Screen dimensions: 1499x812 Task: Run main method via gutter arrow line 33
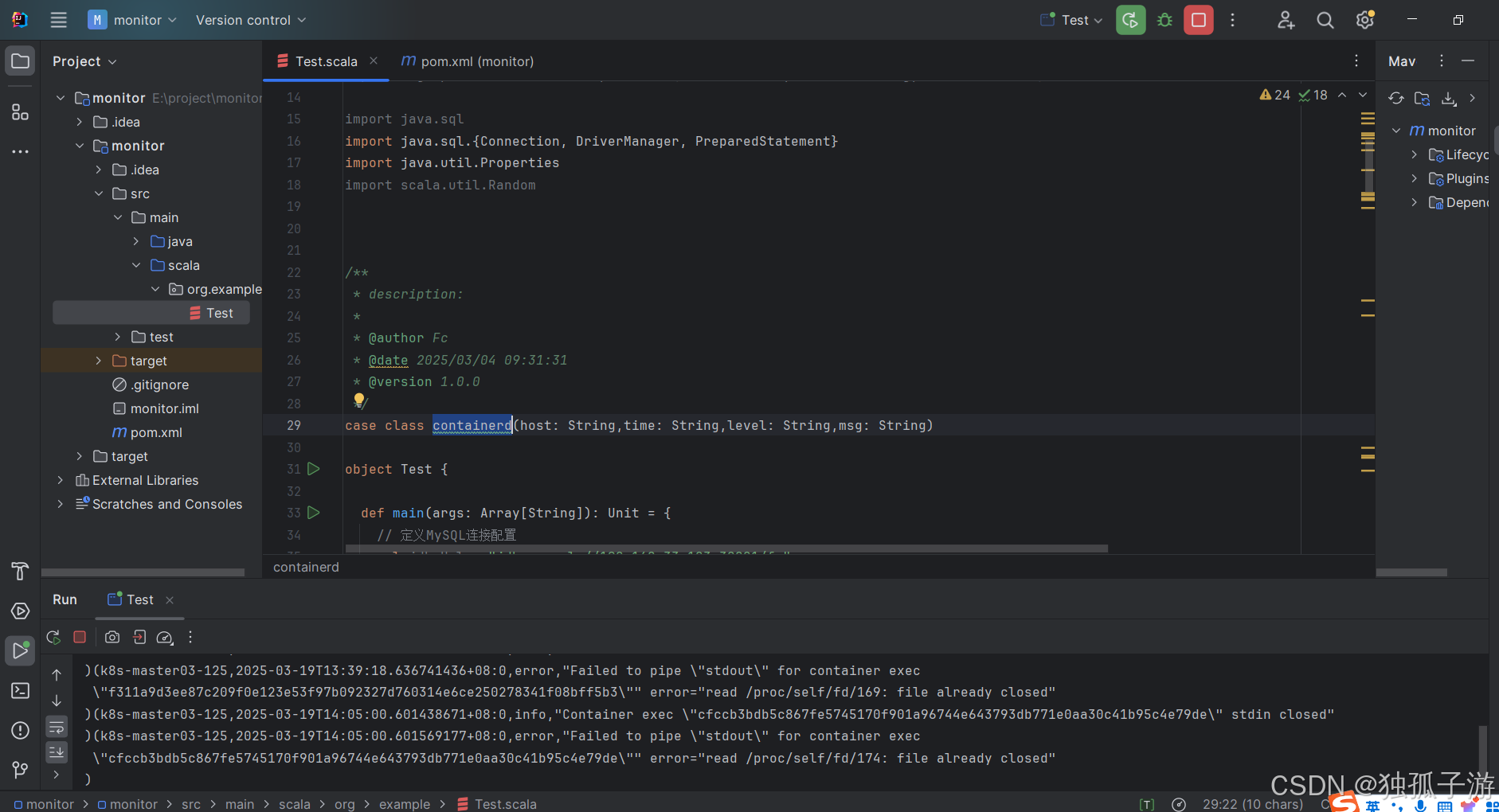pyautogui.click(x=314, y=513)
